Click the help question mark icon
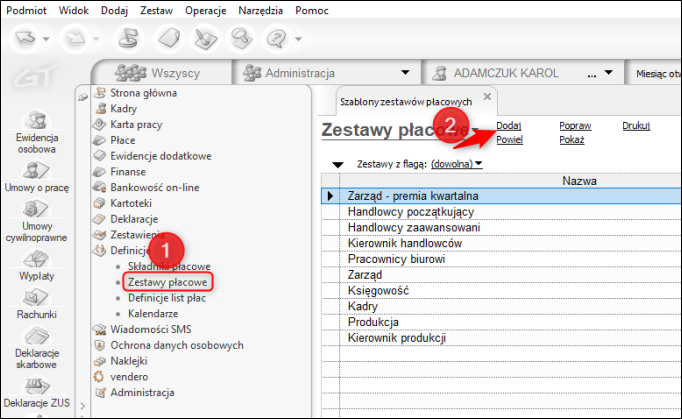 (276, 39)
